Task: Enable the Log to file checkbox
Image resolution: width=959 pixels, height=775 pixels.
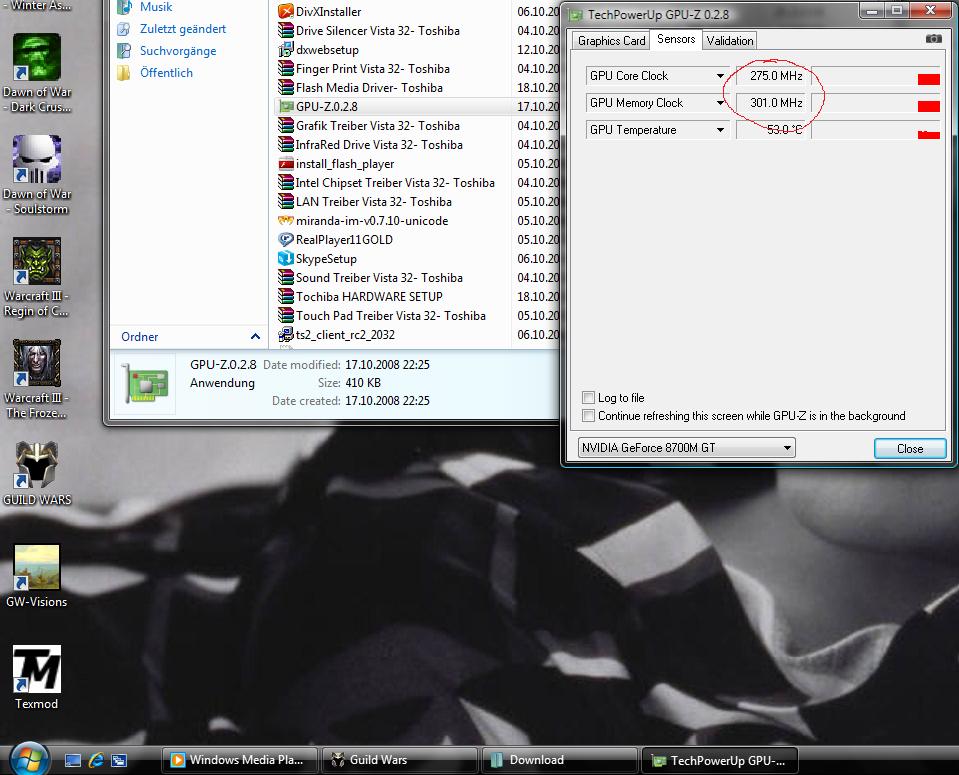Action: pyautogui.click(x=588, y=398)
